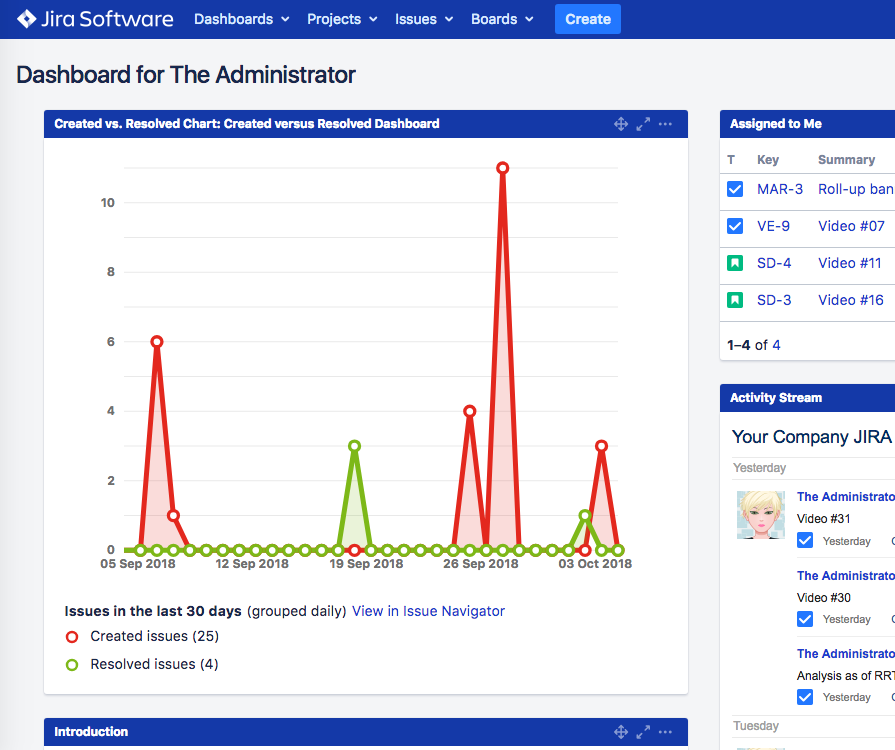Click the status checkbox beside Video #31 activity entry

[x=805, y=540]
